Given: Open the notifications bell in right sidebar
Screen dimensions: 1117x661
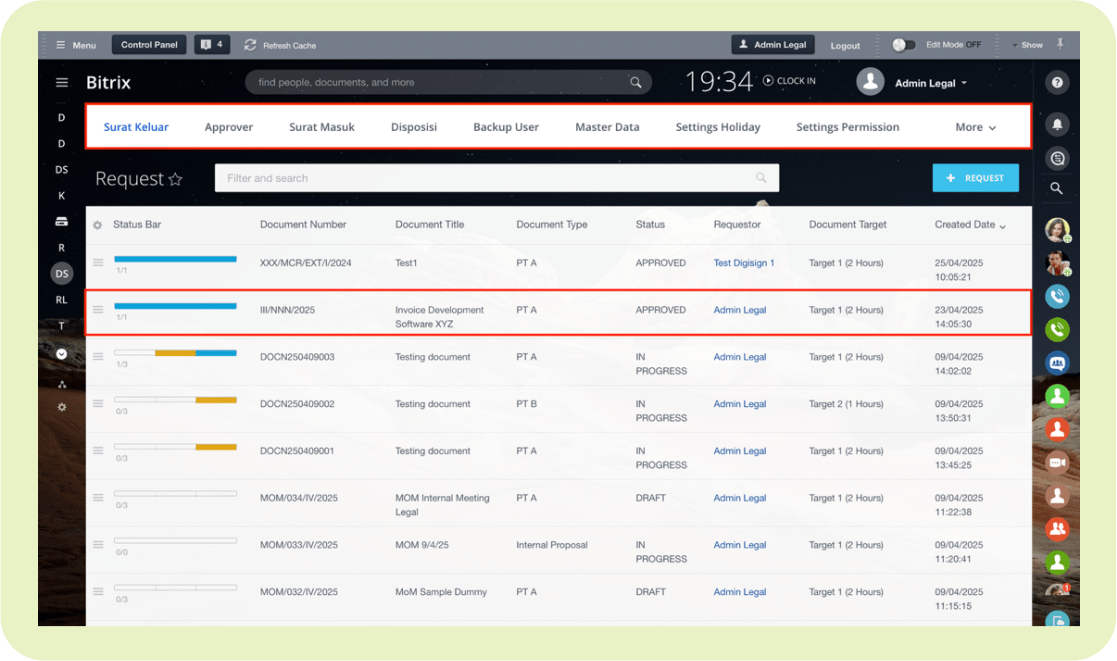Looking at the screenshot, I should [1057, 124].
